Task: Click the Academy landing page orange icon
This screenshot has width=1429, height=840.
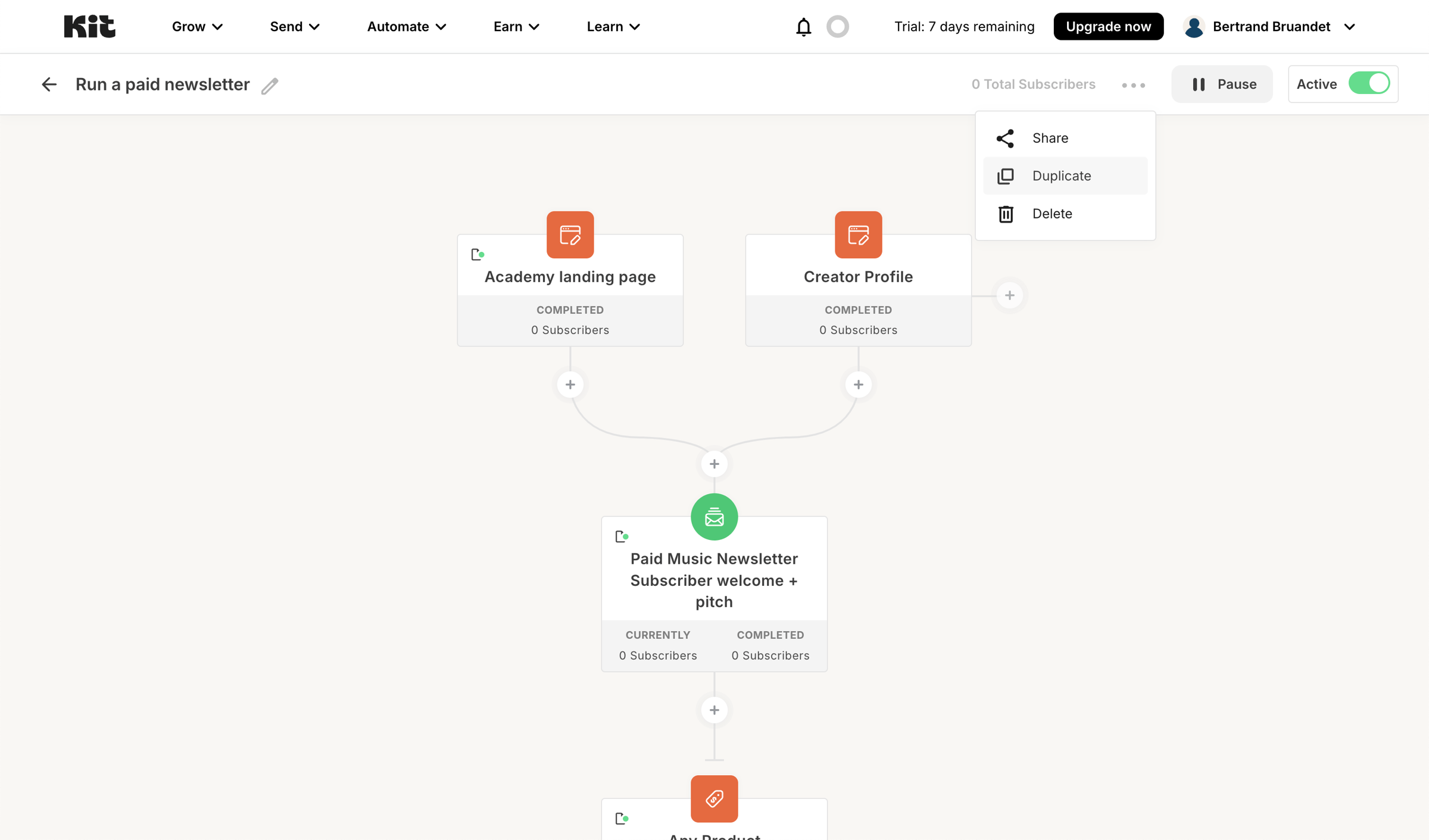Action: 570,235
